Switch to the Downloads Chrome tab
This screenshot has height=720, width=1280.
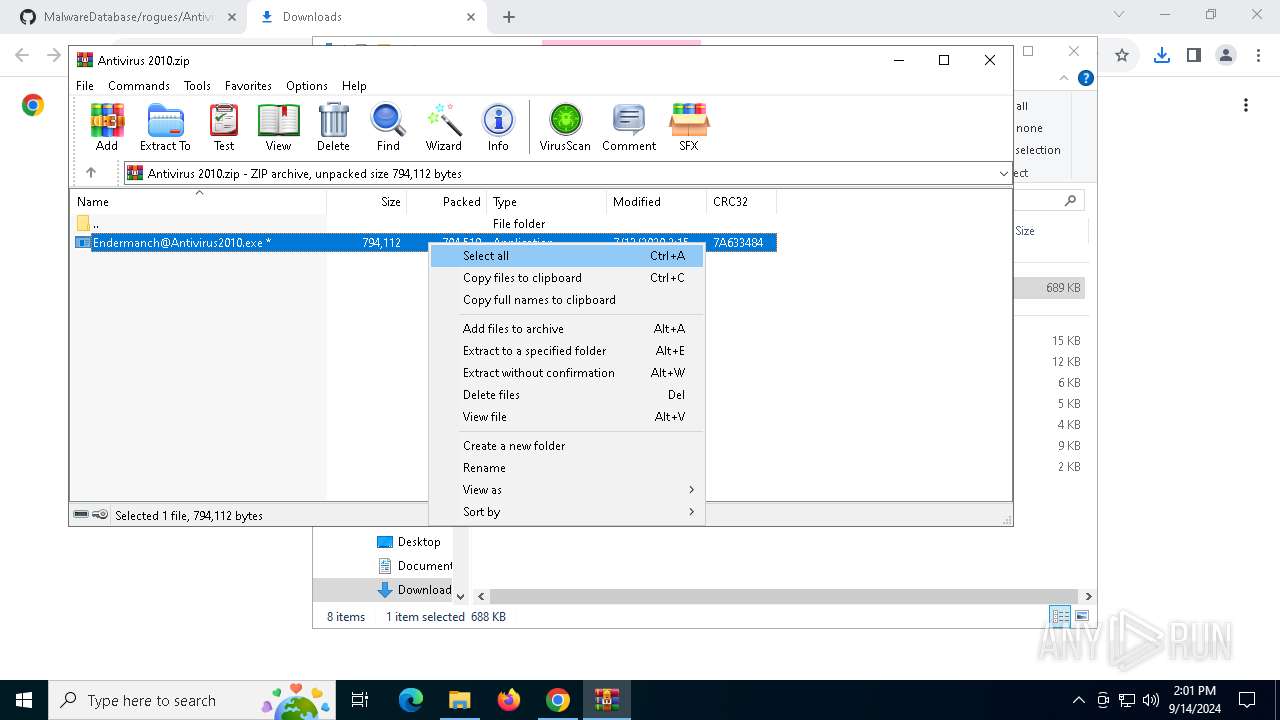[x=367, y=17]
